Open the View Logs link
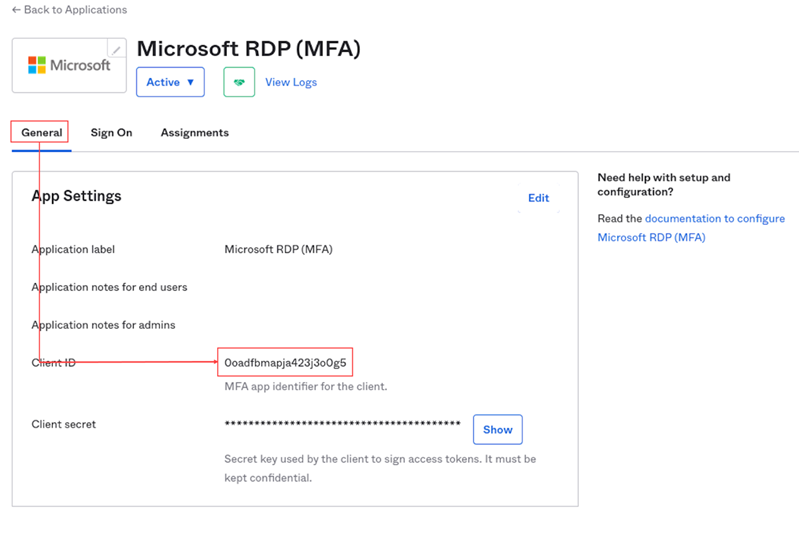This screenshot has width=800, height=543. [x=291, y=82]
